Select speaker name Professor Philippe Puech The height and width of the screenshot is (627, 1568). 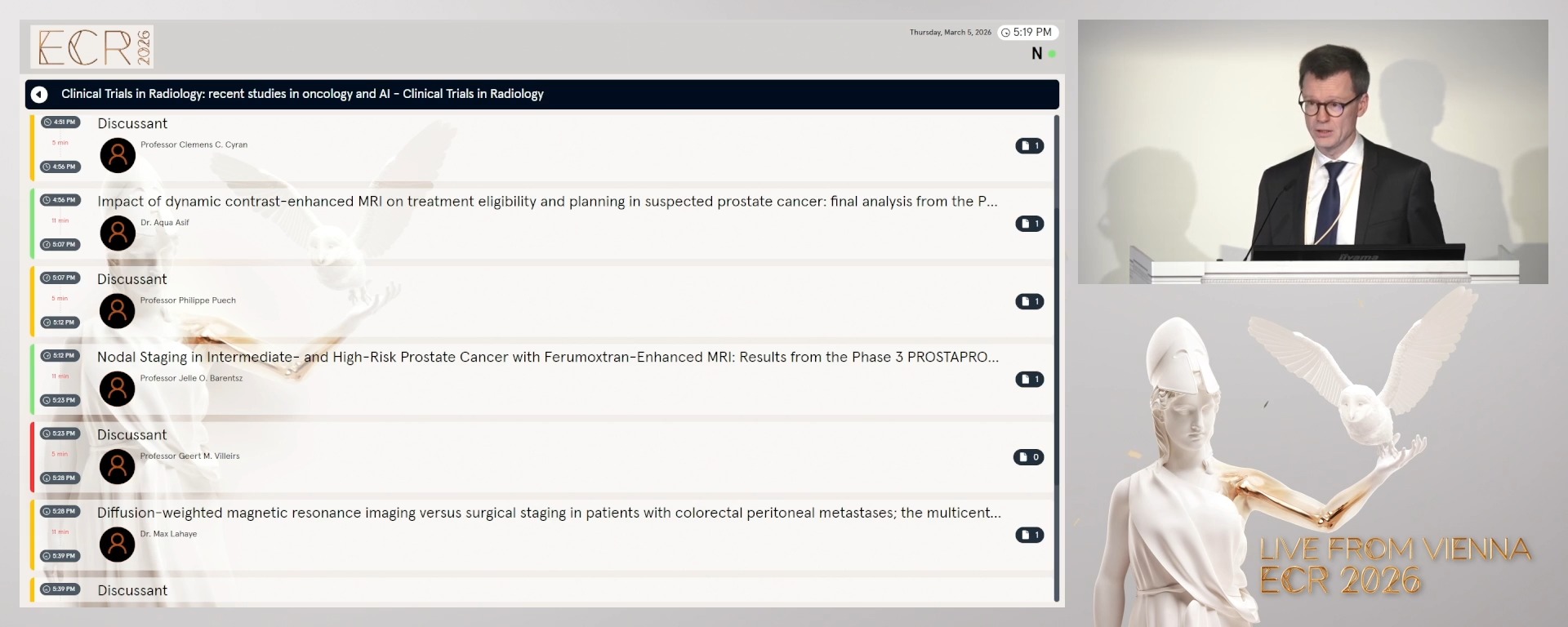(188, 300)
